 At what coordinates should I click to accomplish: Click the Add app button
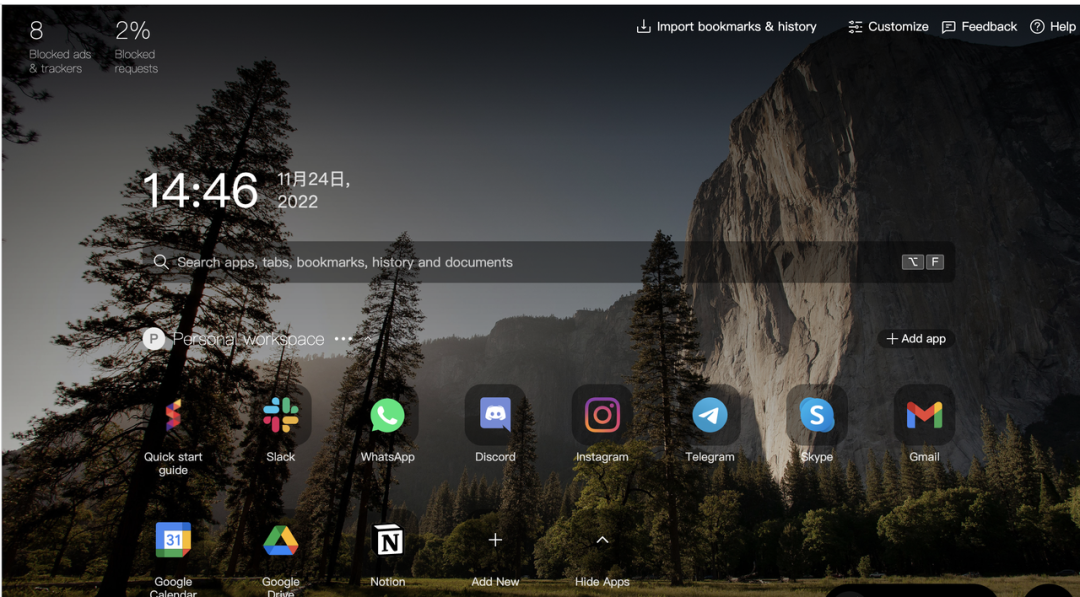click(916, 339)
